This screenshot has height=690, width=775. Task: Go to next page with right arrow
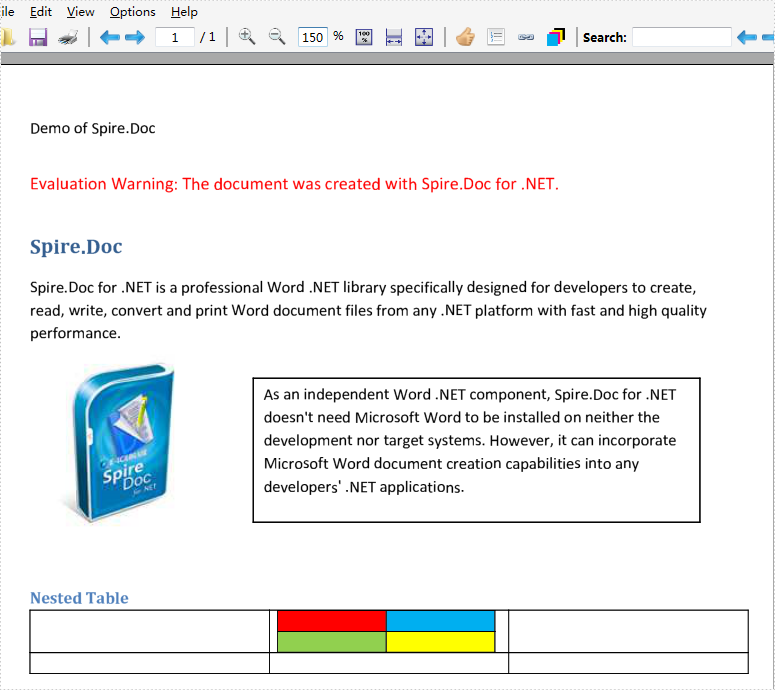point(135,37)
